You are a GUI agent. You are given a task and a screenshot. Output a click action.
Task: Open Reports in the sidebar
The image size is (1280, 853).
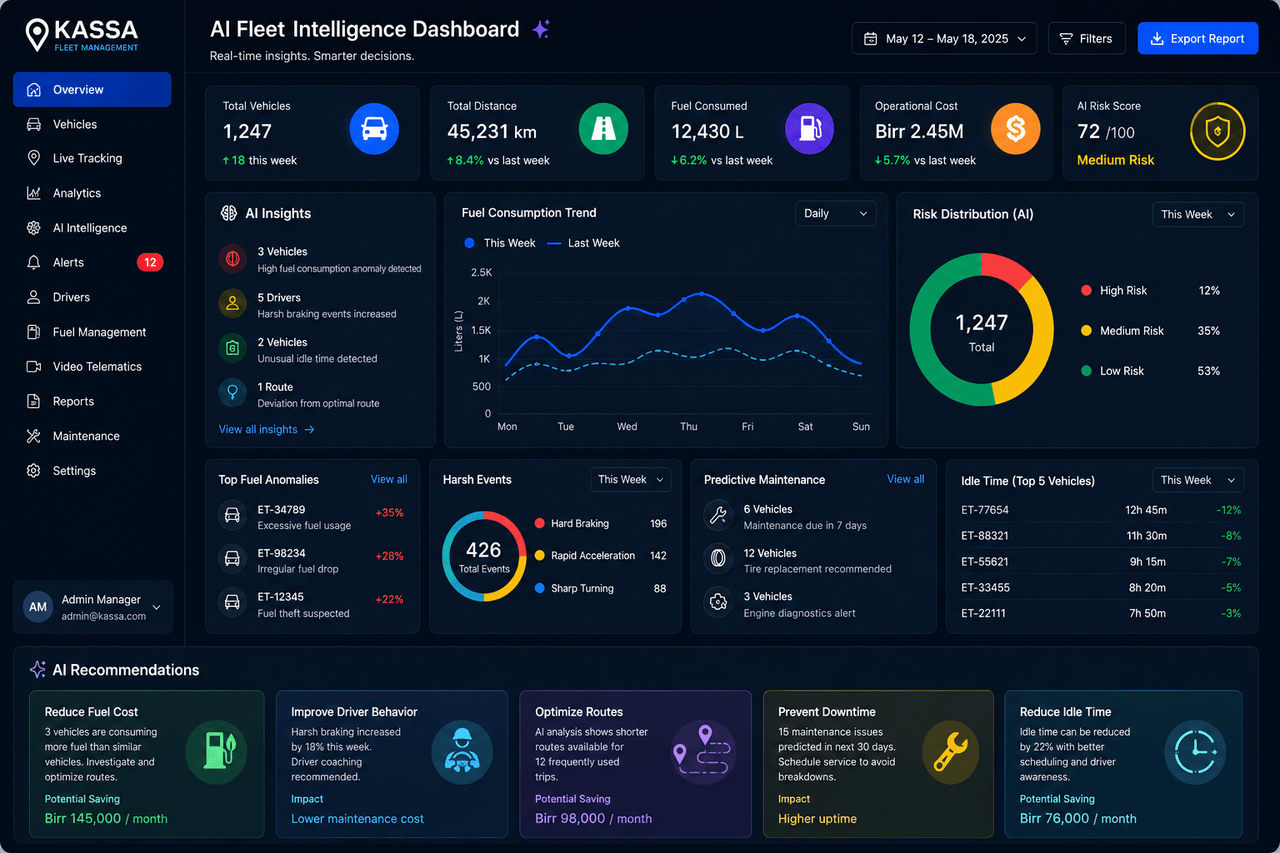pos(92,401)
